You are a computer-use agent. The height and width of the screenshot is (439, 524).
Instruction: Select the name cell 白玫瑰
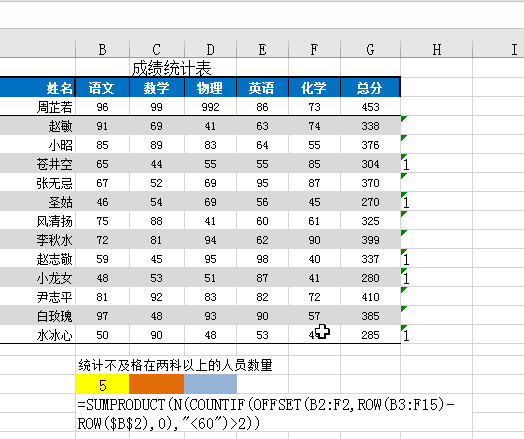[x=38, y=316]
